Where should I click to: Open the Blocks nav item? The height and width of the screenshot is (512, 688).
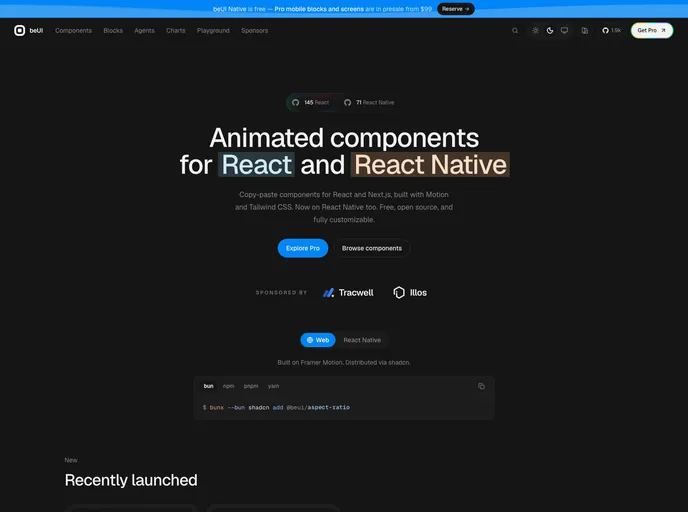tap(113, 30)
